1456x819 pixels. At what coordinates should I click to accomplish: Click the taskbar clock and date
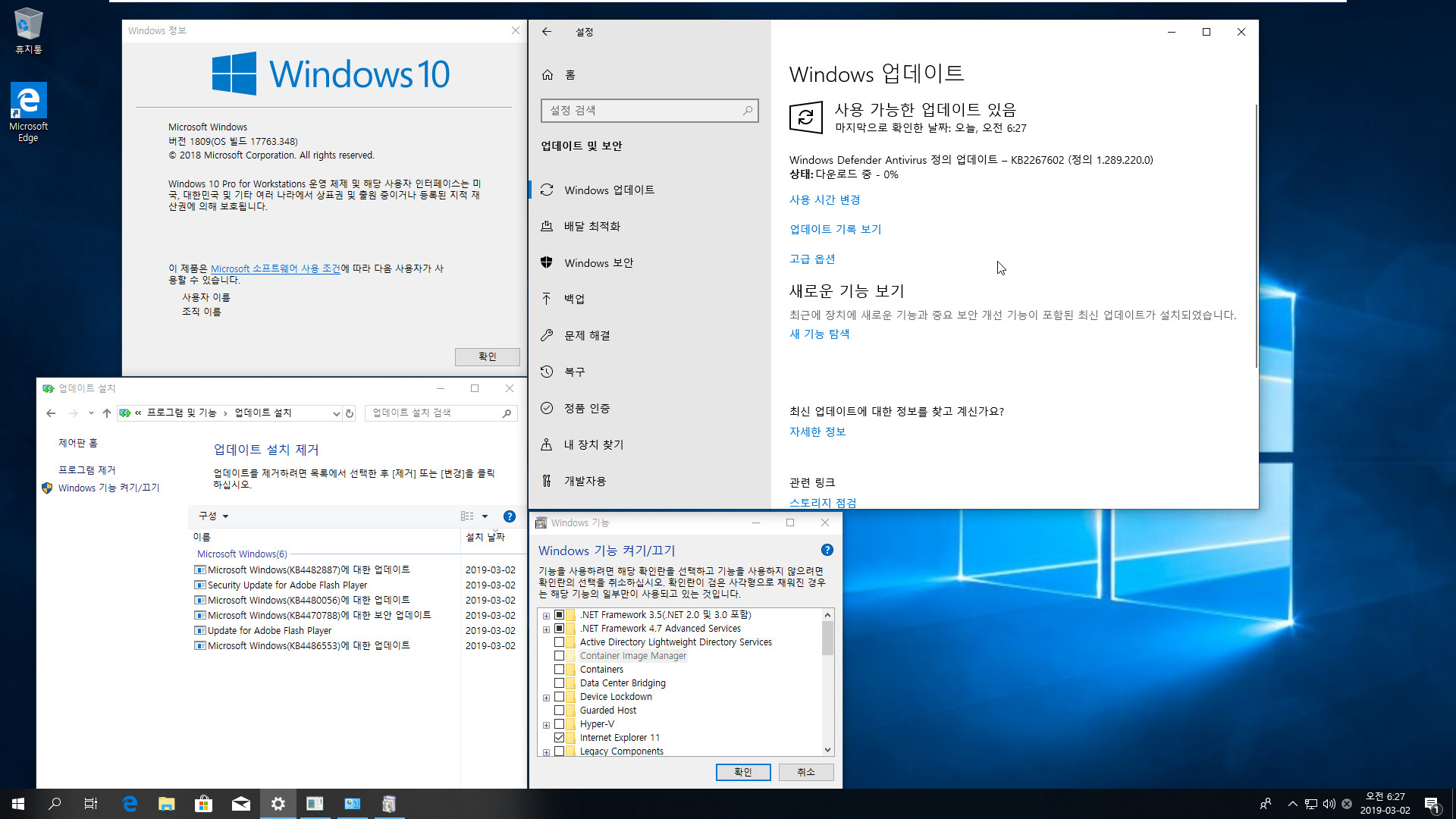click(x=1385, y=804)
